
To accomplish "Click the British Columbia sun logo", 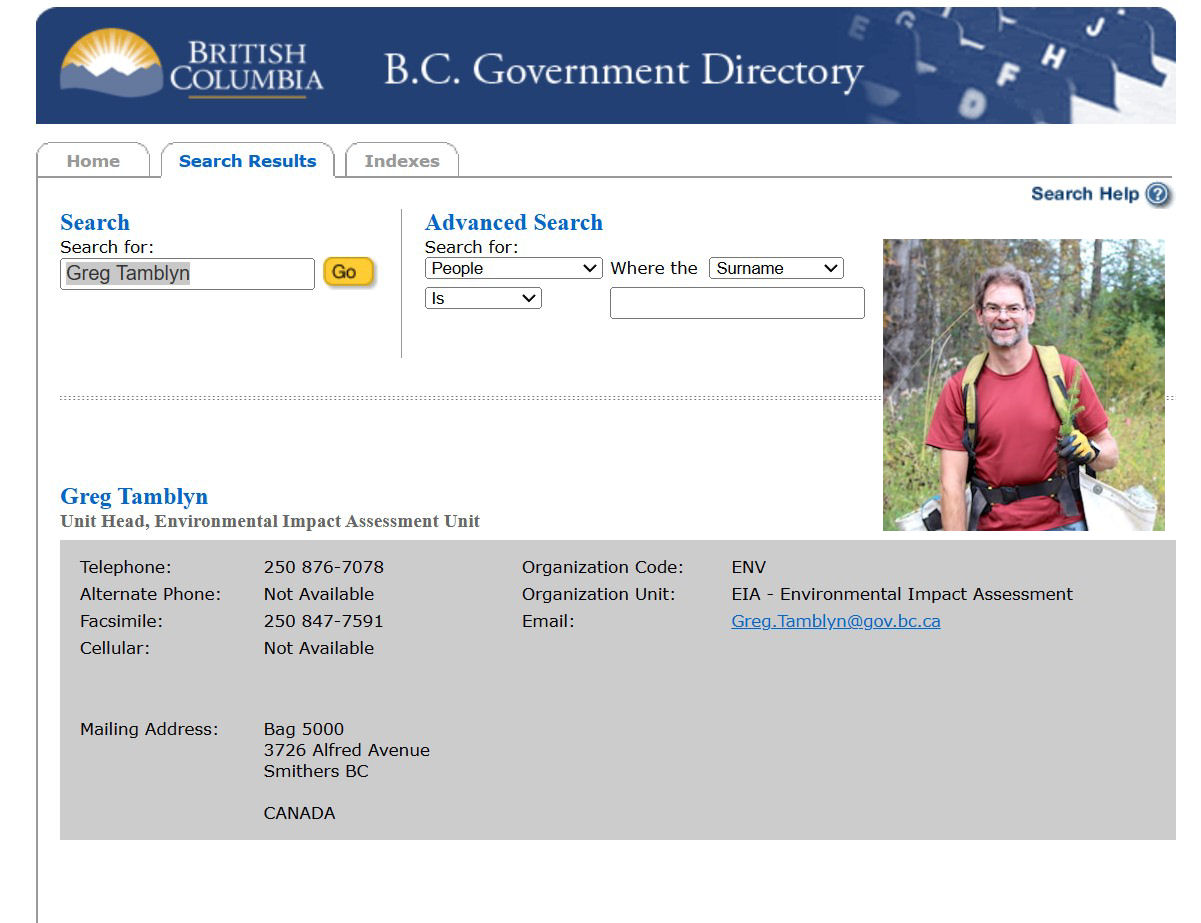I will 111,64.
